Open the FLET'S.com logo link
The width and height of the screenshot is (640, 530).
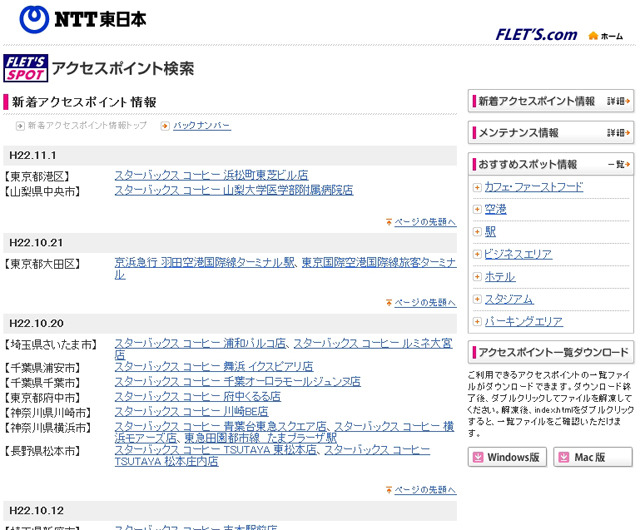coord(536,35)
